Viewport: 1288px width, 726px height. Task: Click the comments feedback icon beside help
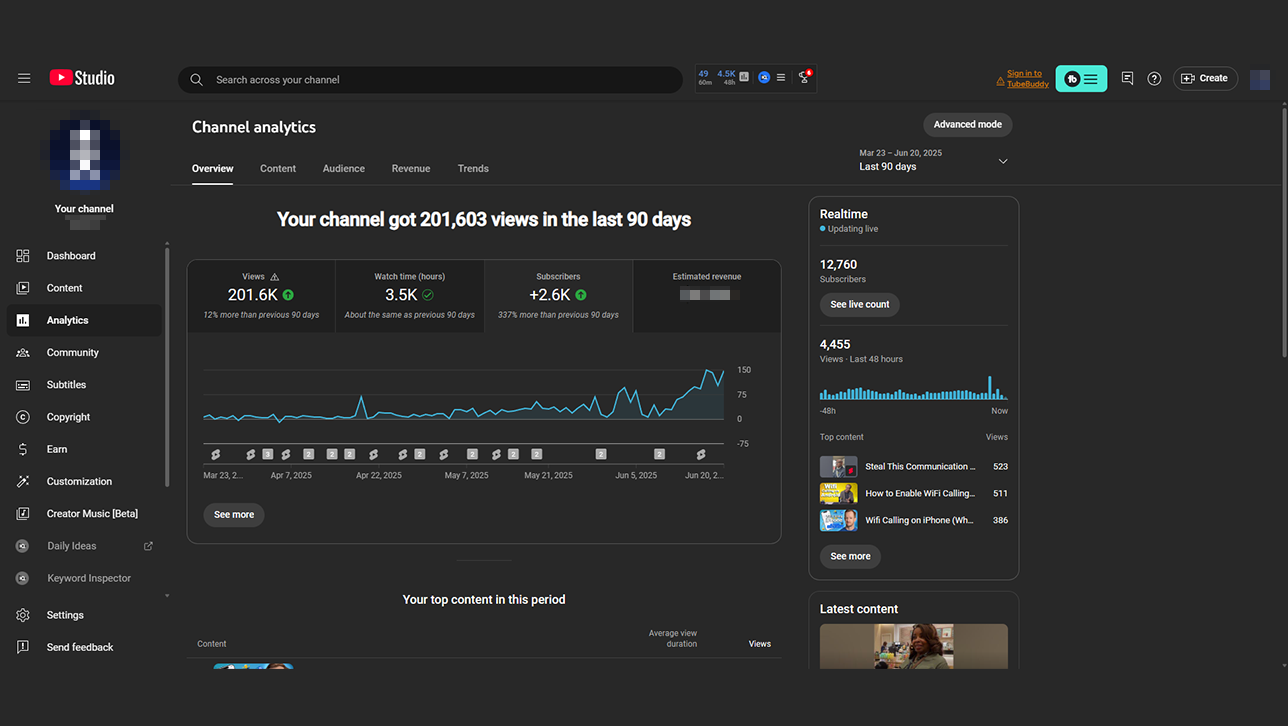1127,78
